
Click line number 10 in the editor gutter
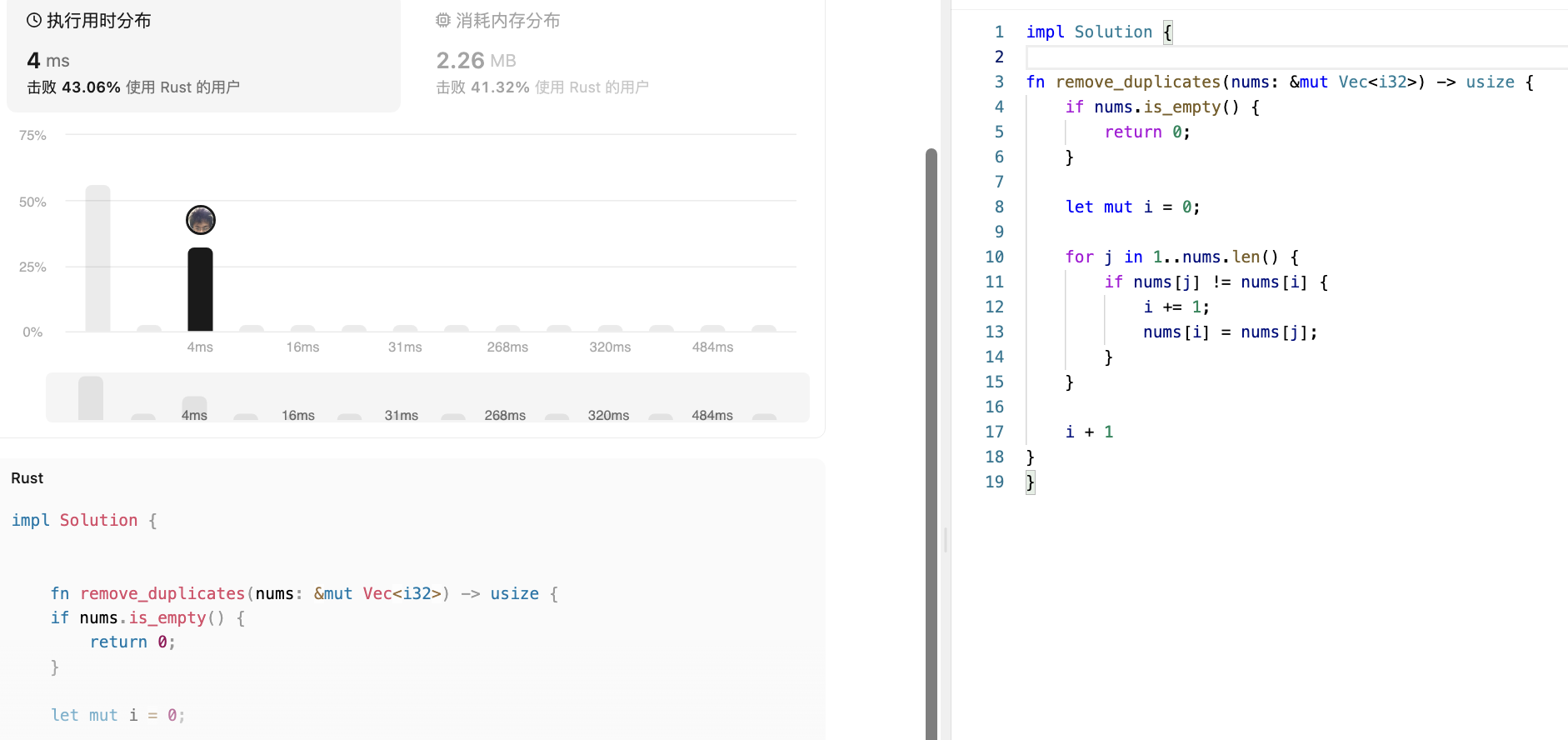coord(994,257)
